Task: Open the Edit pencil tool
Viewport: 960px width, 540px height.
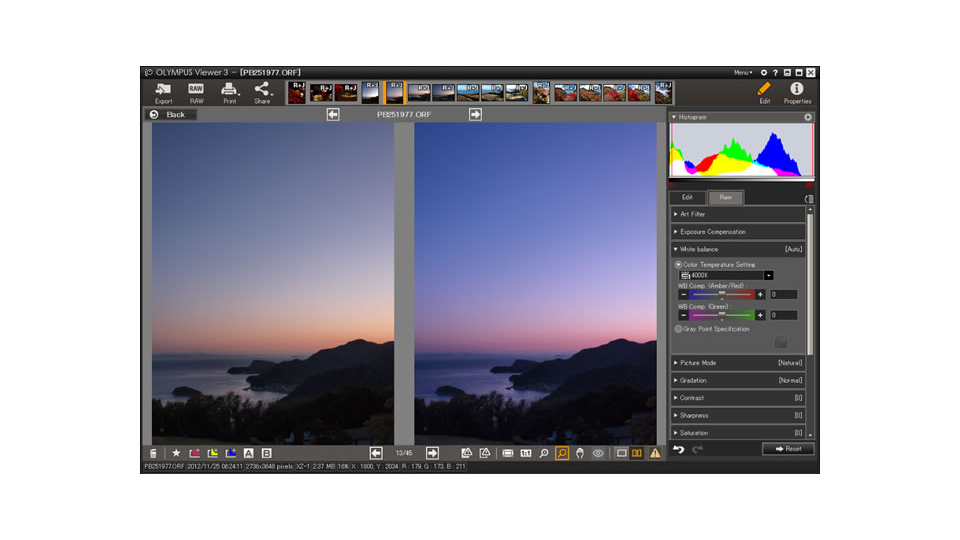Action: (x=764, y=92)
